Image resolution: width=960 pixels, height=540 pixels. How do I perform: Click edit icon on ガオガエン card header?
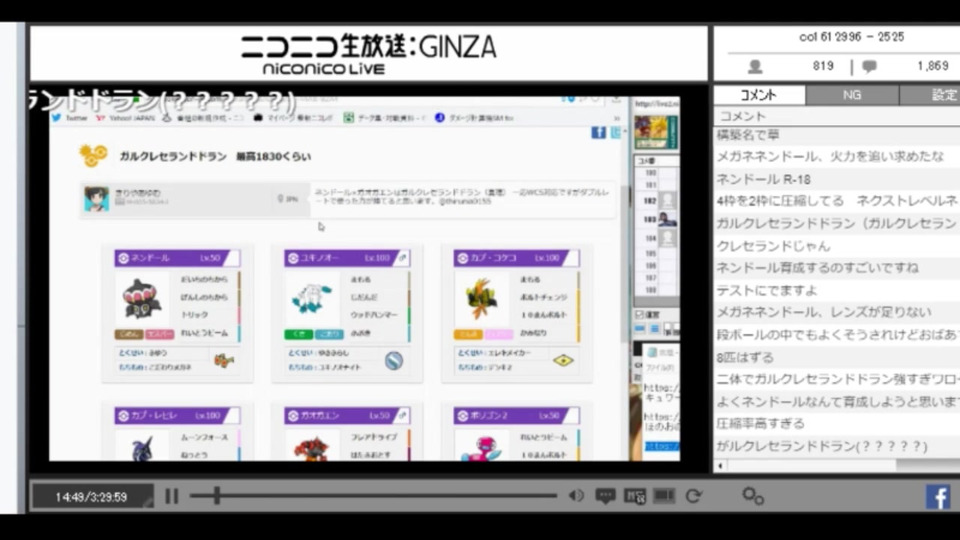(x=403, y=415)
